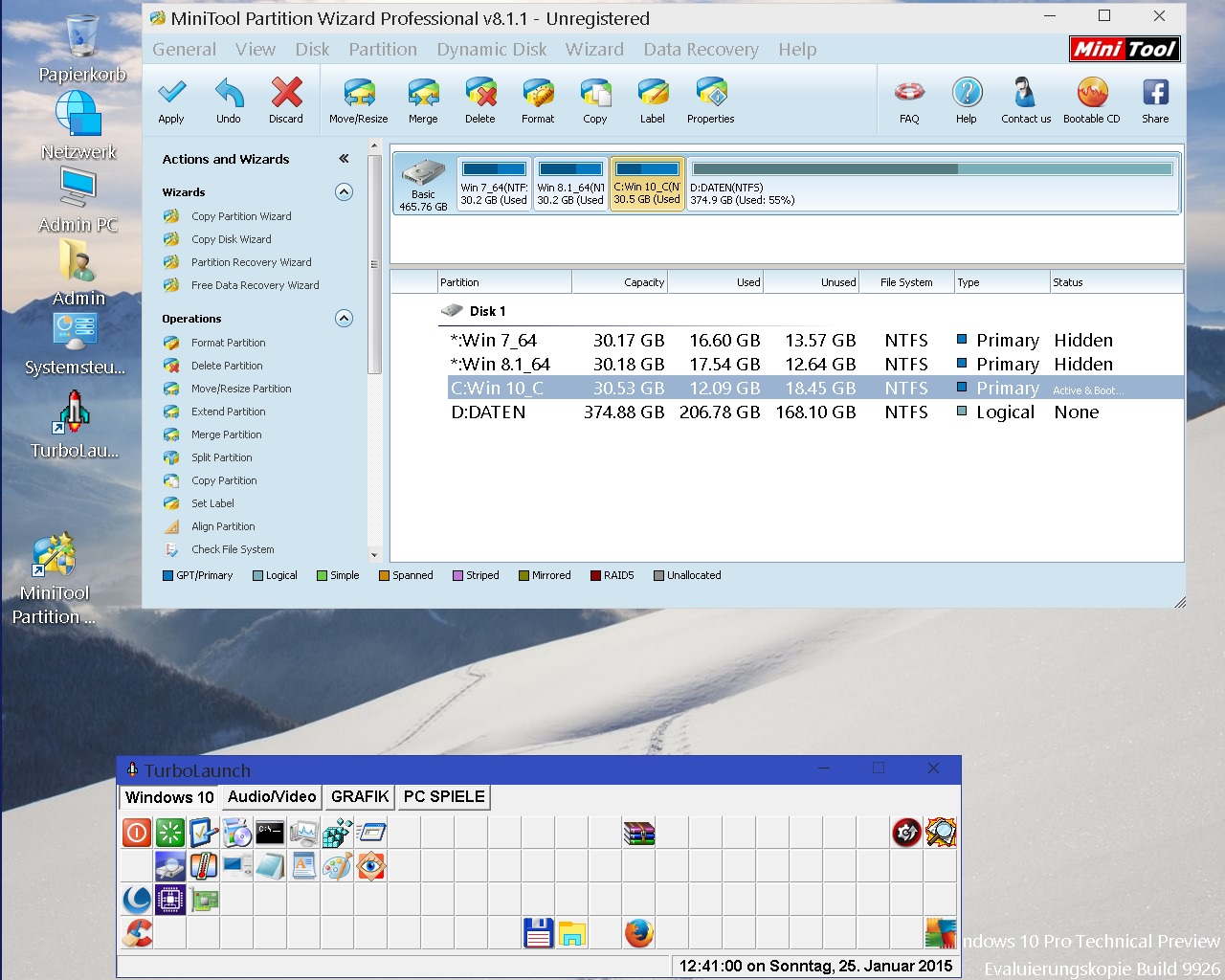Click the Undo arrow toolbar icon
The image size is (1225, 980).
tap(229, 93)
